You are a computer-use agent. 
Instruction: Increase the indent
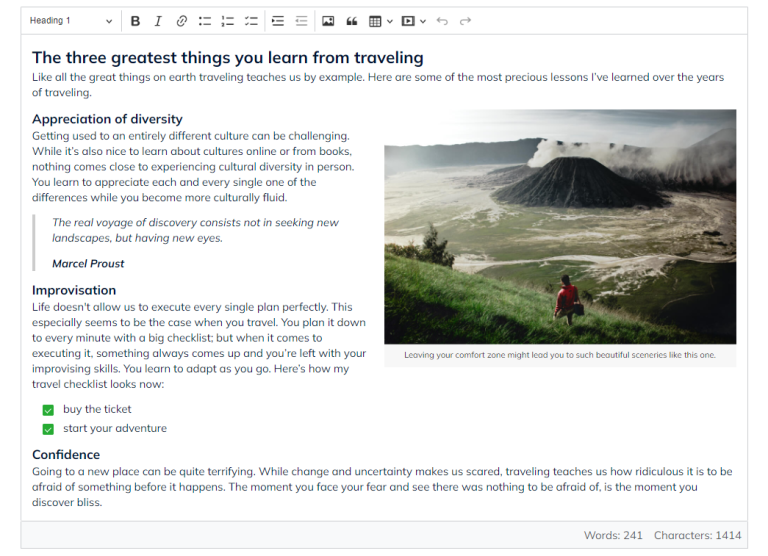[278, 21]
